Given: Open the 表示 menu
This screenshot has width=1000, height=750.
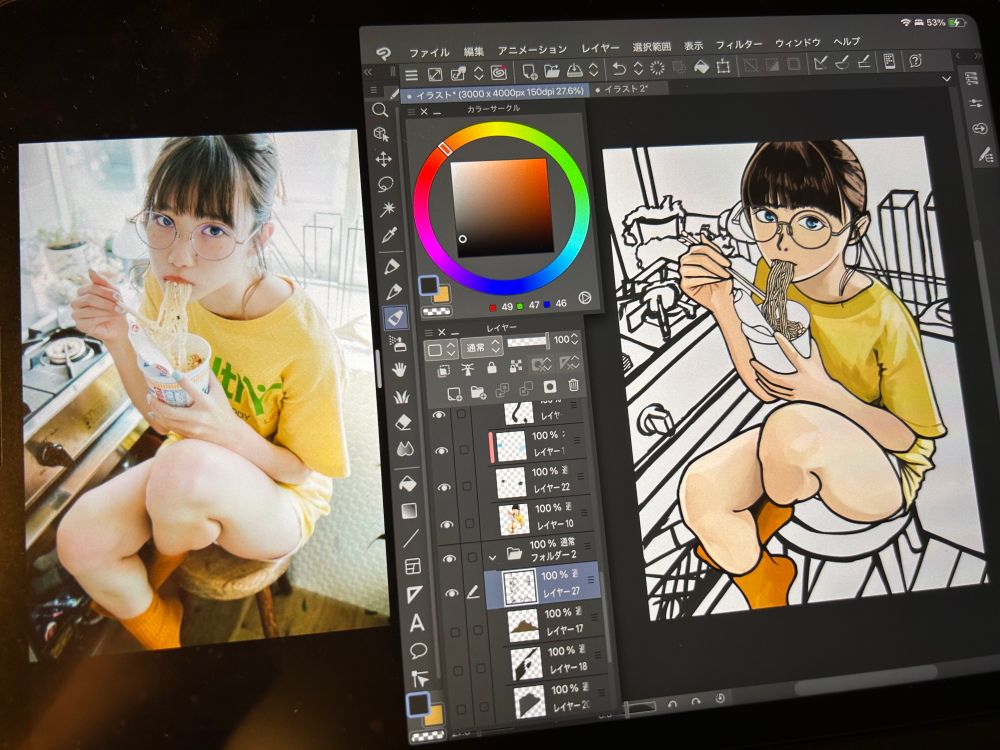Looking at the screenshot, I should pos(693,46).
